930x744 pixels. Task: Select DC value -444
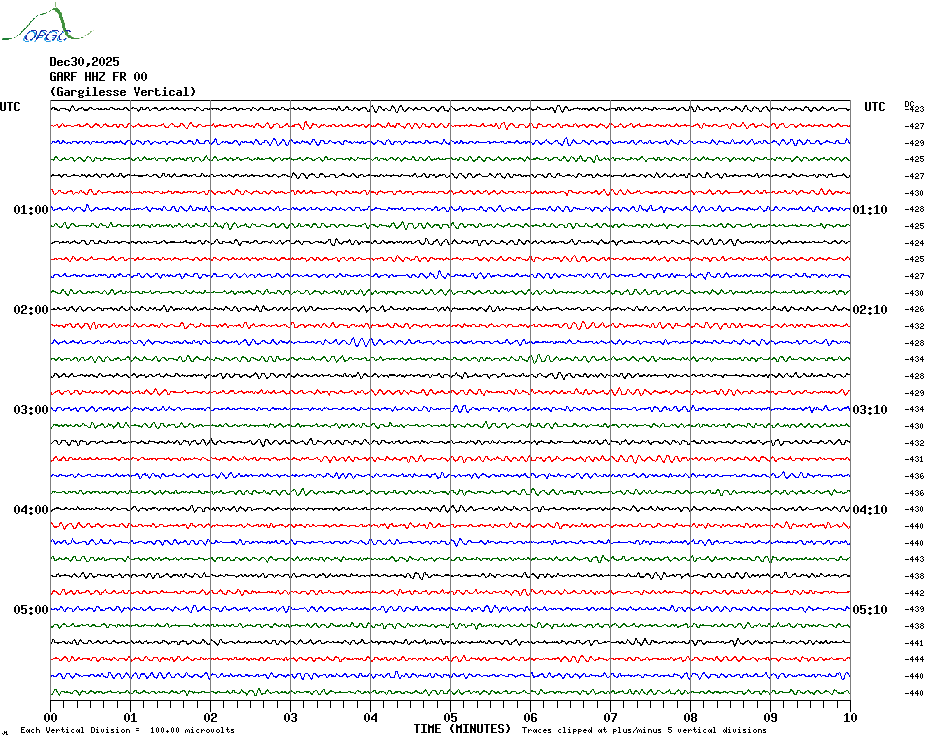tap(915, 659)
